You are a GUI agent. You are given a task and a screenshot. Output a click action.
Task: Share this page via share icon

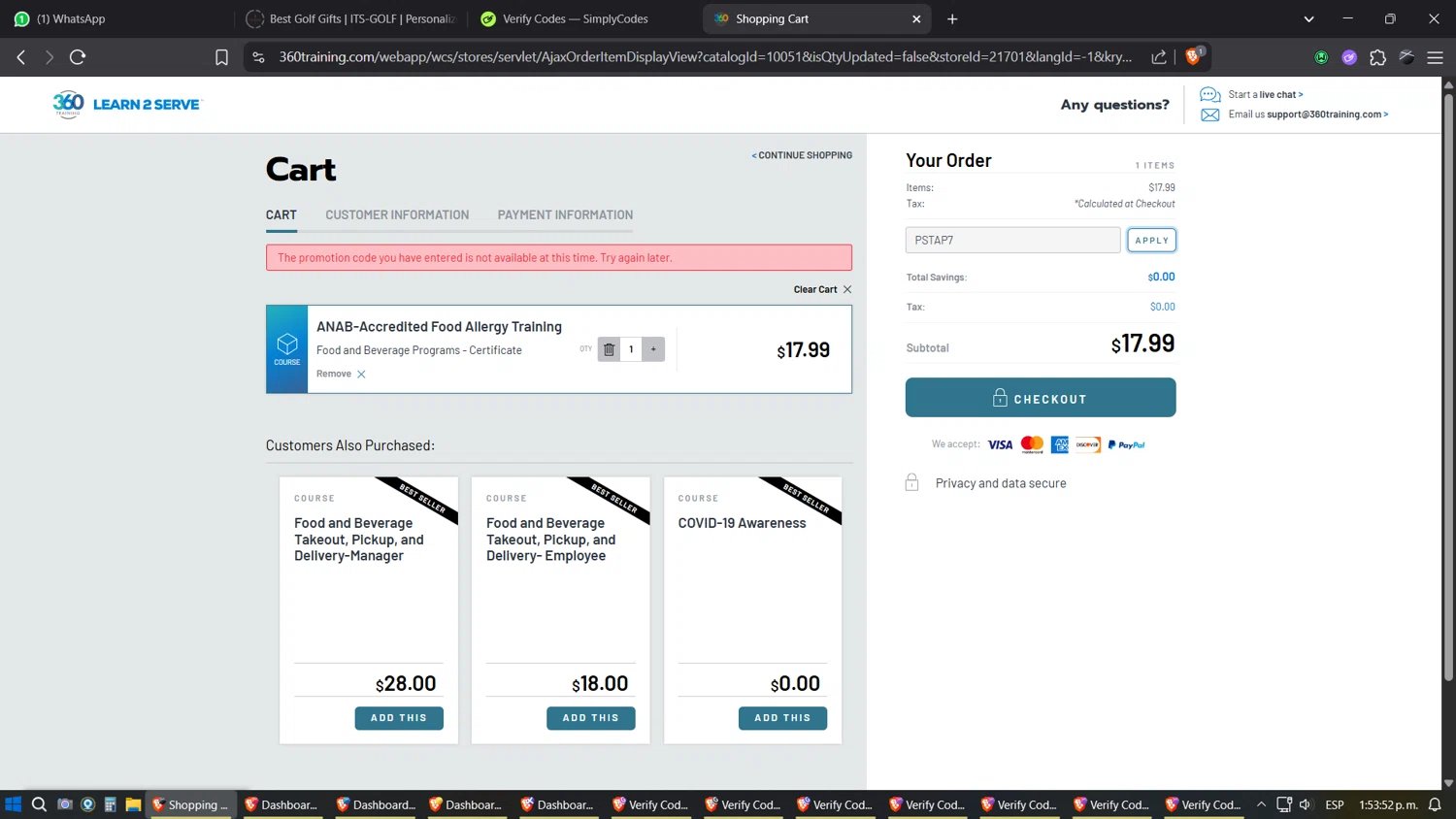pos(1159,57)
